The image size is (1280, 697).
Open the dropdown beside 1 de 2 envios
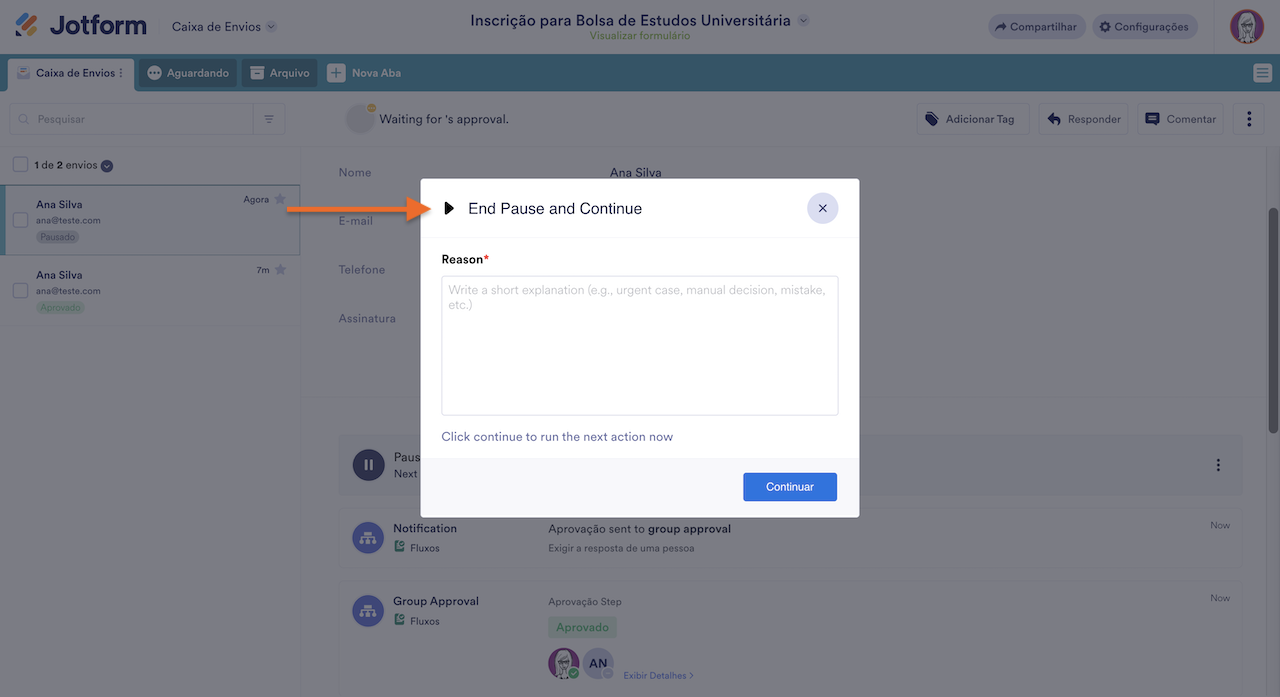point(108,164)
